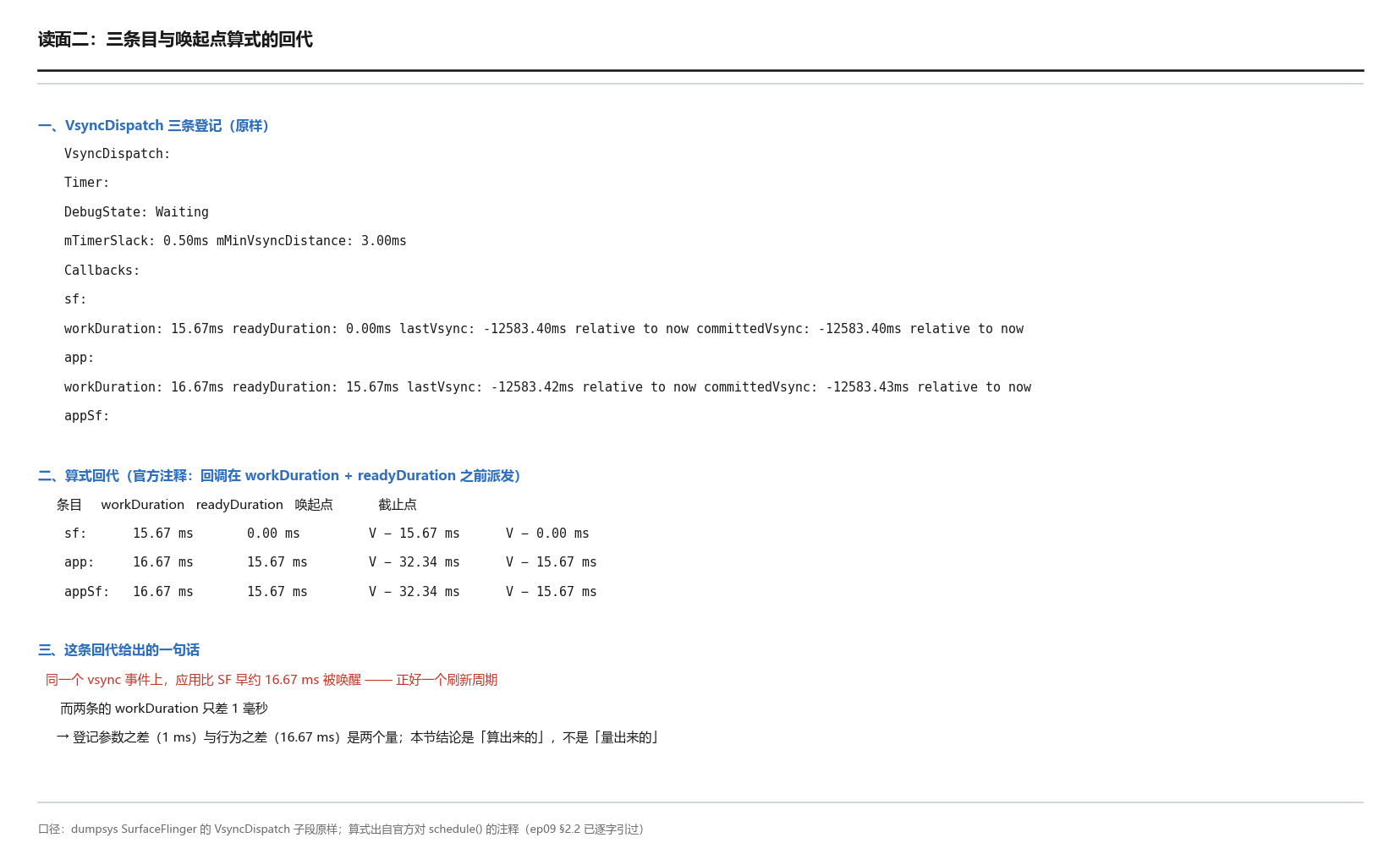Select the 'DebugState: Waiting' line
The image size is (1400, 865).
pos(136,212)
